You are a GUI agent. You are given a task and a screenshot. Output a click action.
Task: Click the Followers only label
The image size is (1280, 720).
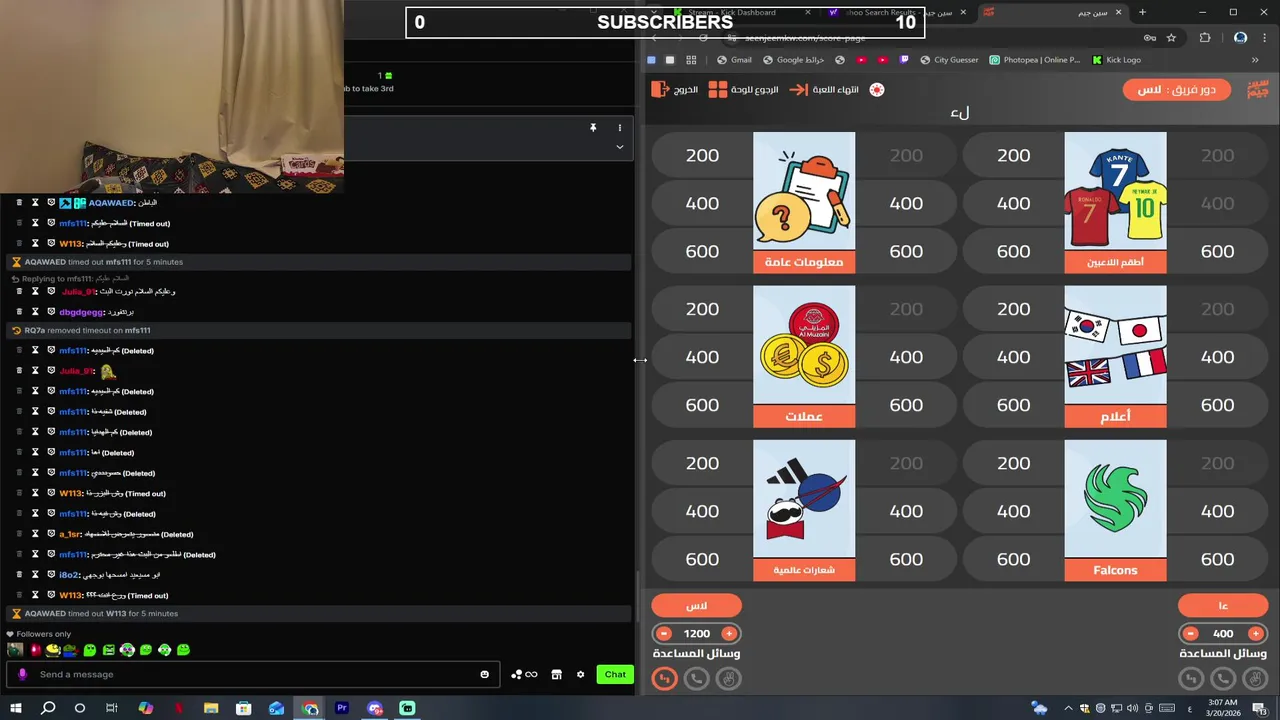(x=43, y=634)
